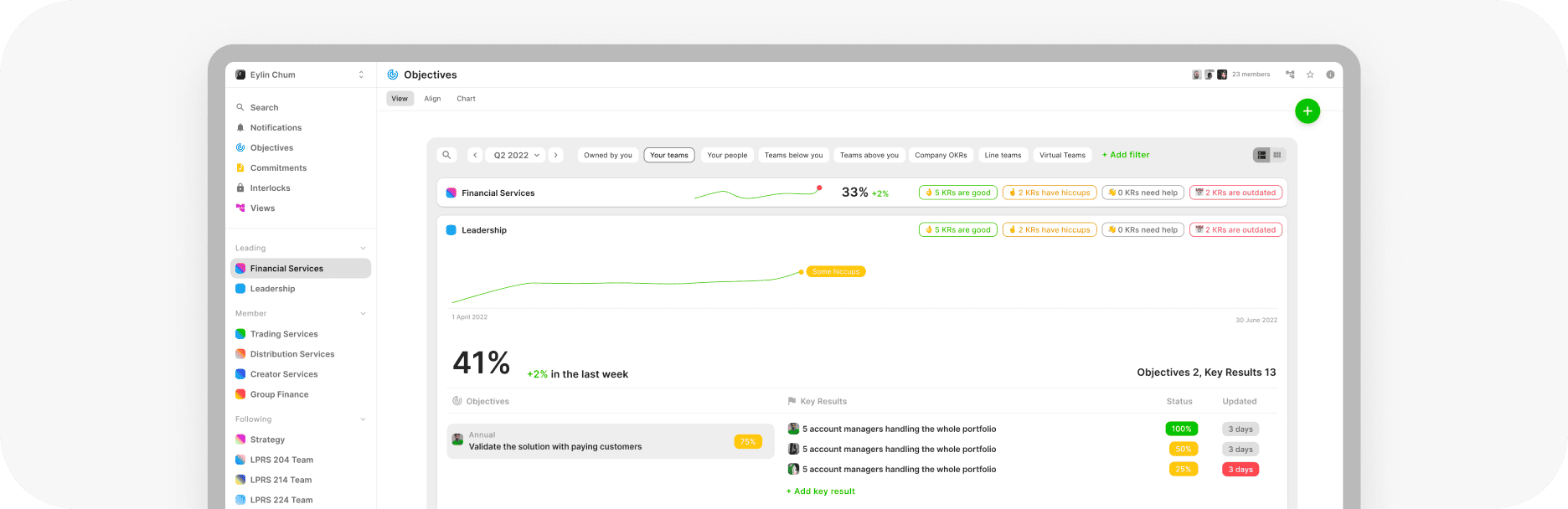Click the search magnifier in filter bar
Image resolution: width=1568 pixels, height=509 pixels.
(446, 155)
